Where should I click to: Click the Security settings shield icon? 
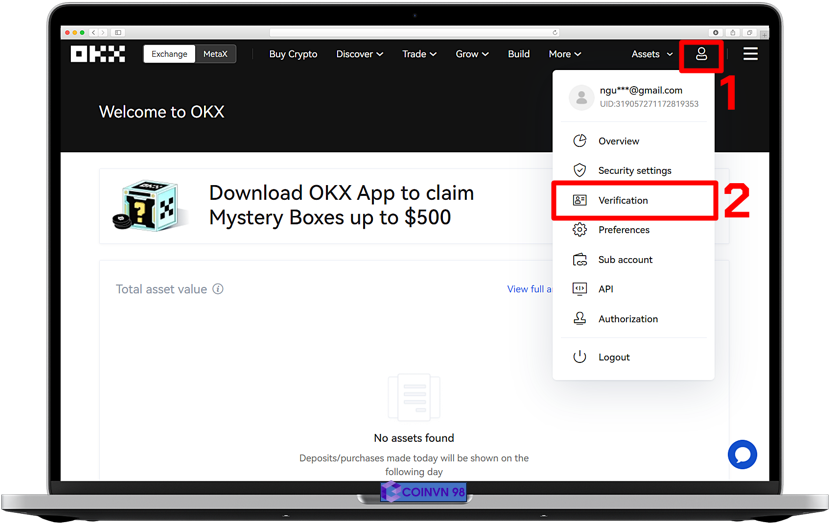click(x=579, y=171)
